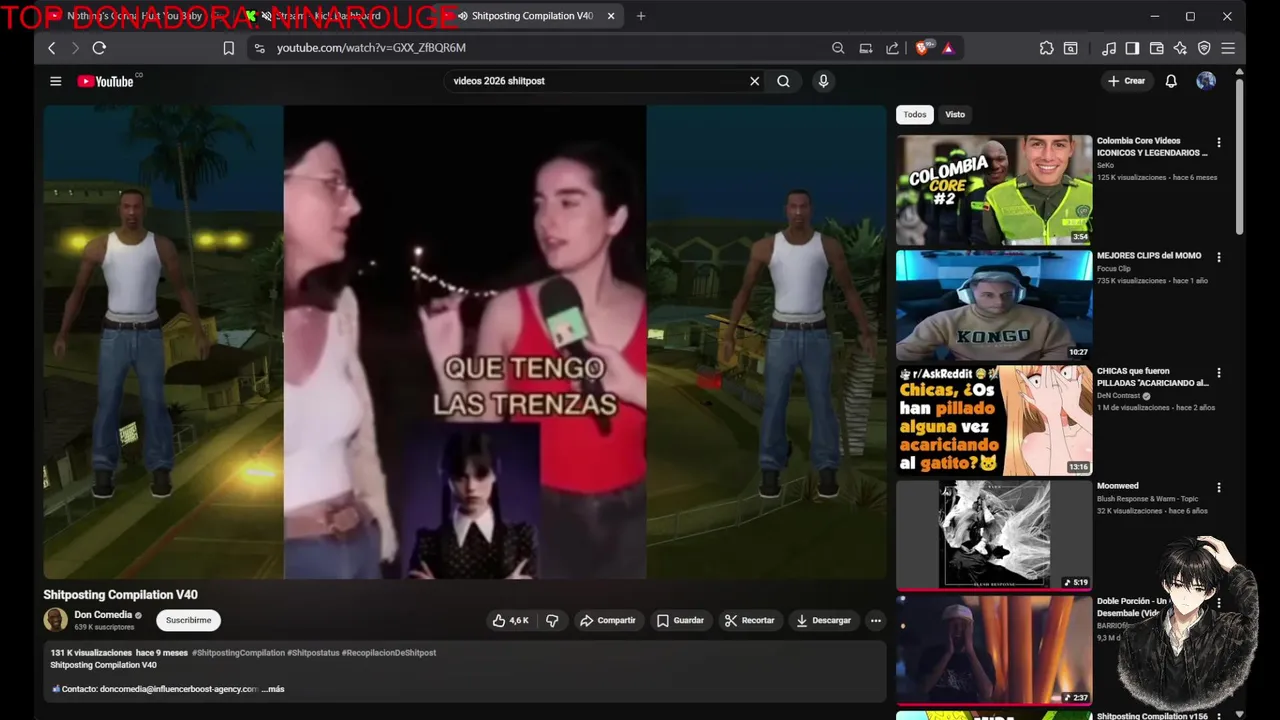Open the Brave Shields lion icon

[924, 48]
